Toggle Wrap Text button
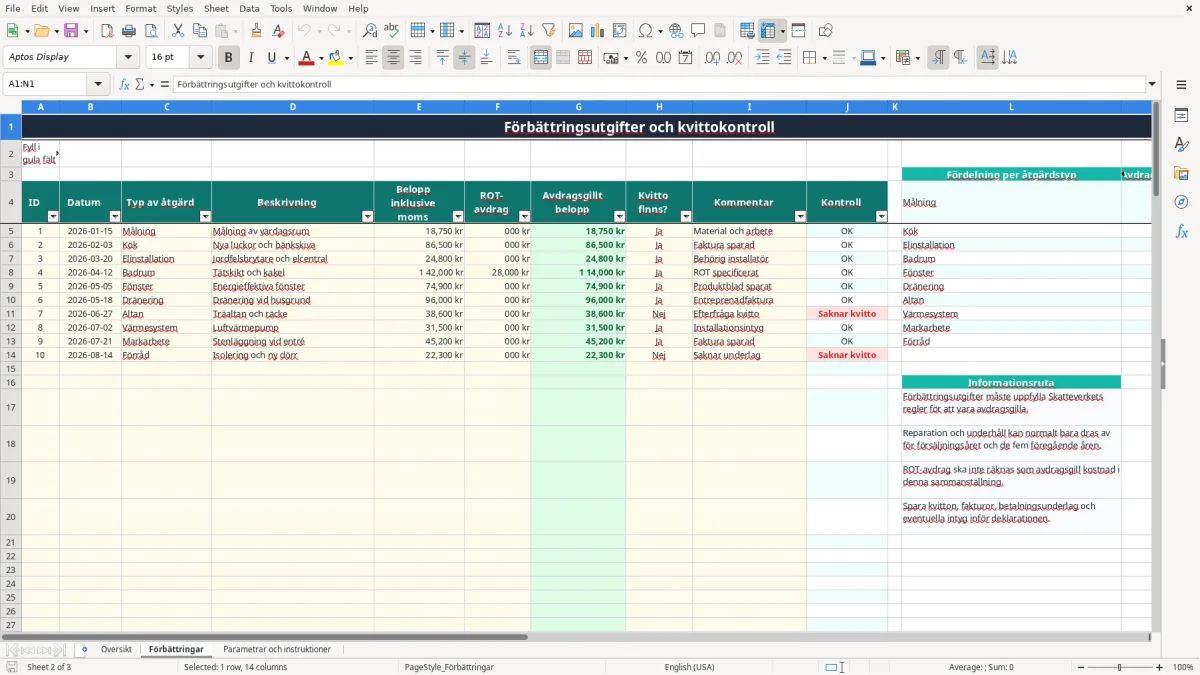Screen dimensions: 1200x675 [514, 58]
